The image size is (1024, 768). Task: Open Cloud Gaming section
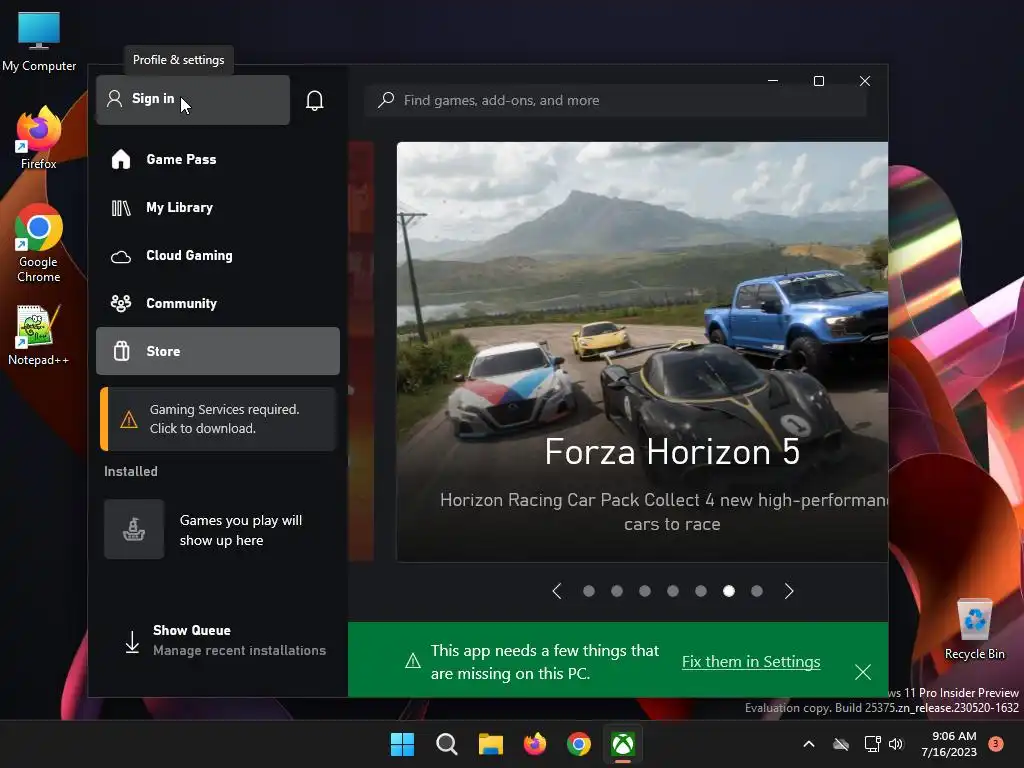pos(217,255)
